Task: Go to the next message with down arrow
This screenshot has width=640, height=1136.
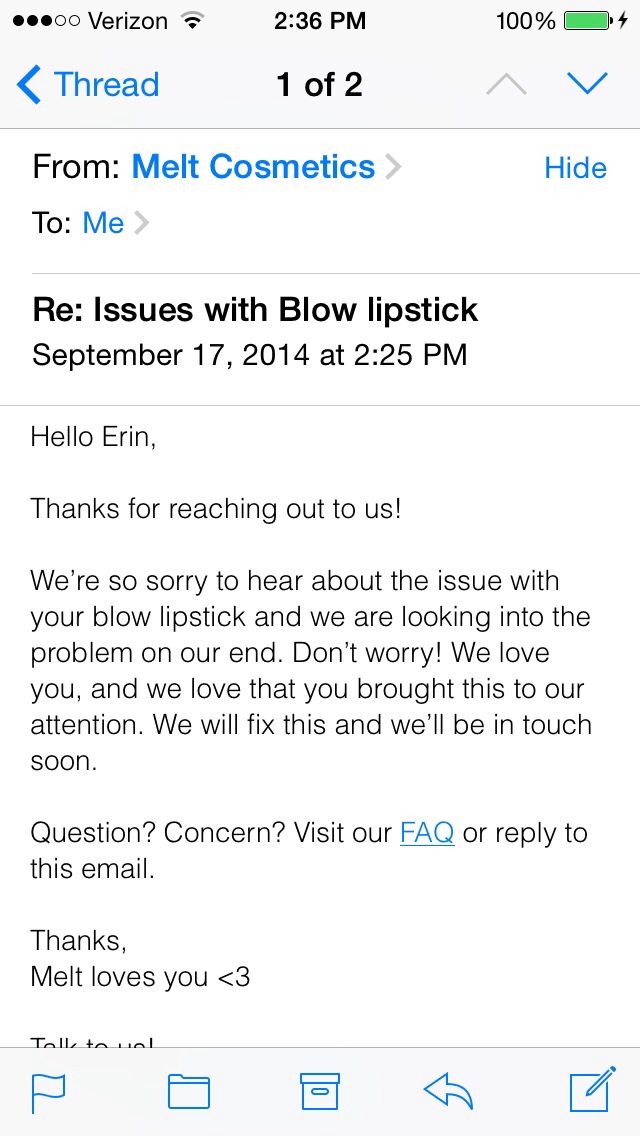Action: (586, 85)
